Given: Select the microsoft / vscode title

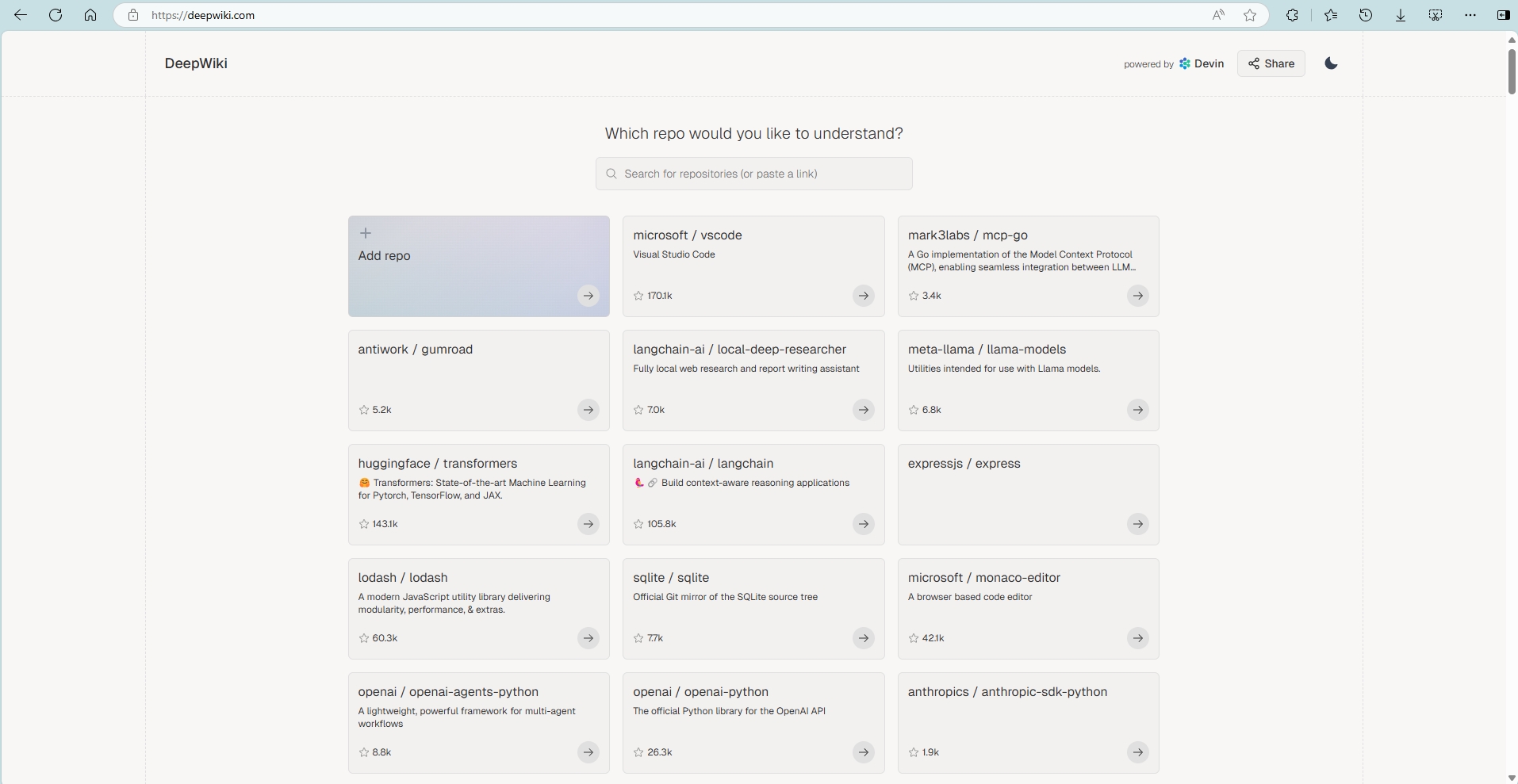Looking at the screenshot, I should click(x=688, y=235).
